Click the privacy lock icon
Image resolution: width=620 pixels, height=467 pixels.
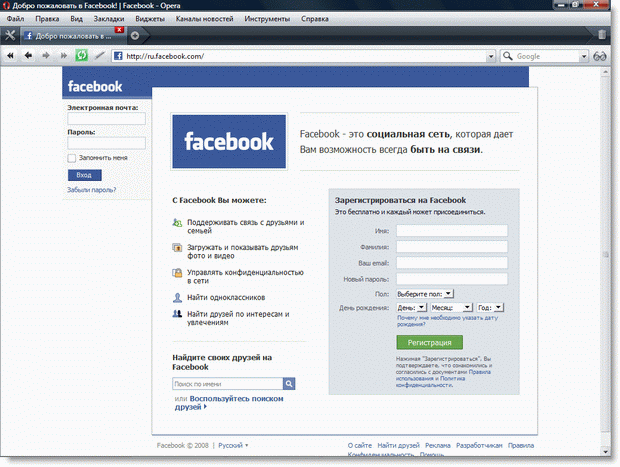pyautogui.click(x=177, y=273)
